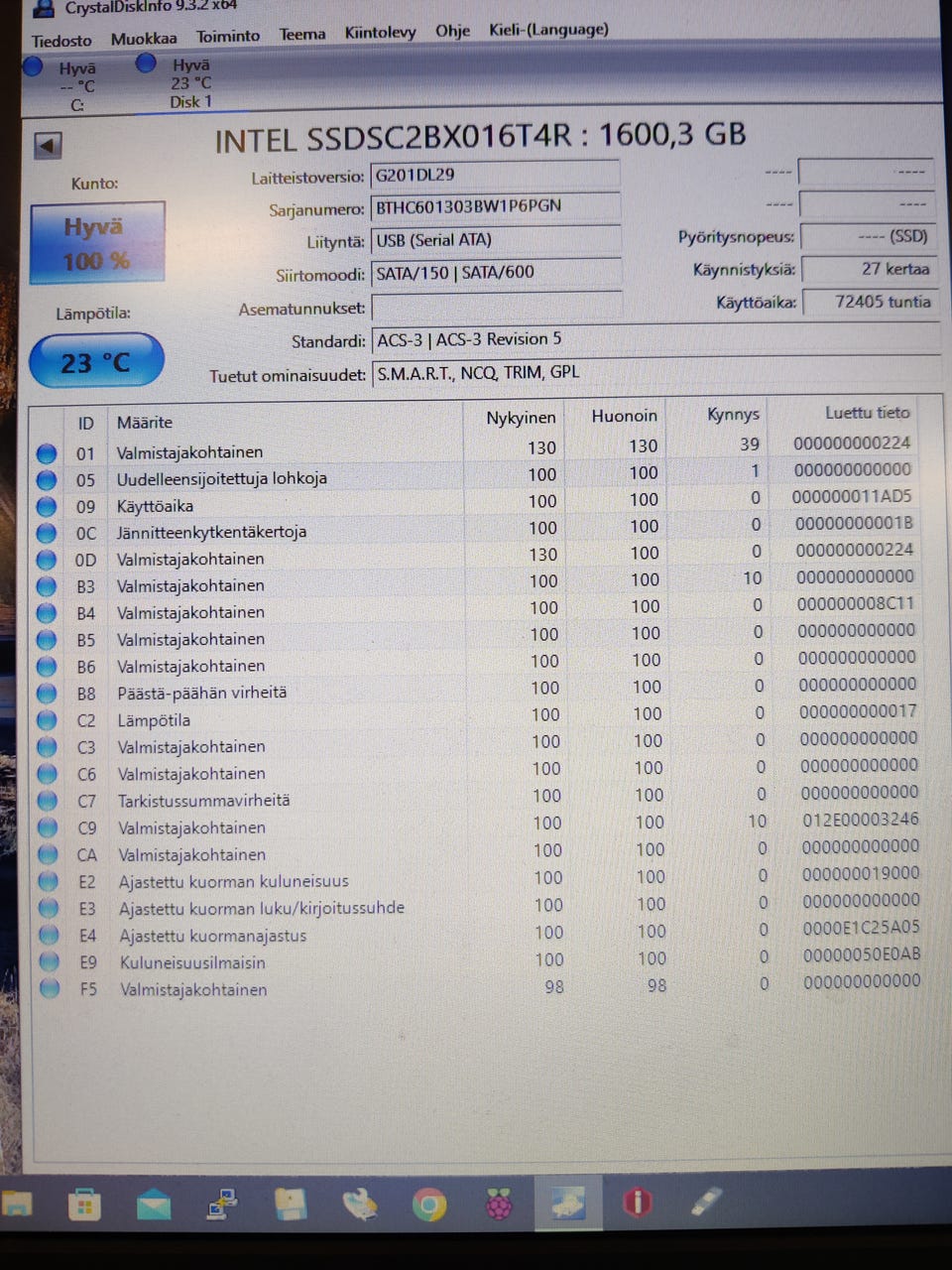This screenshot has width=952, height=1270.
Task: Click the status circle of attribute 09
Action: (x=46, y=507)
